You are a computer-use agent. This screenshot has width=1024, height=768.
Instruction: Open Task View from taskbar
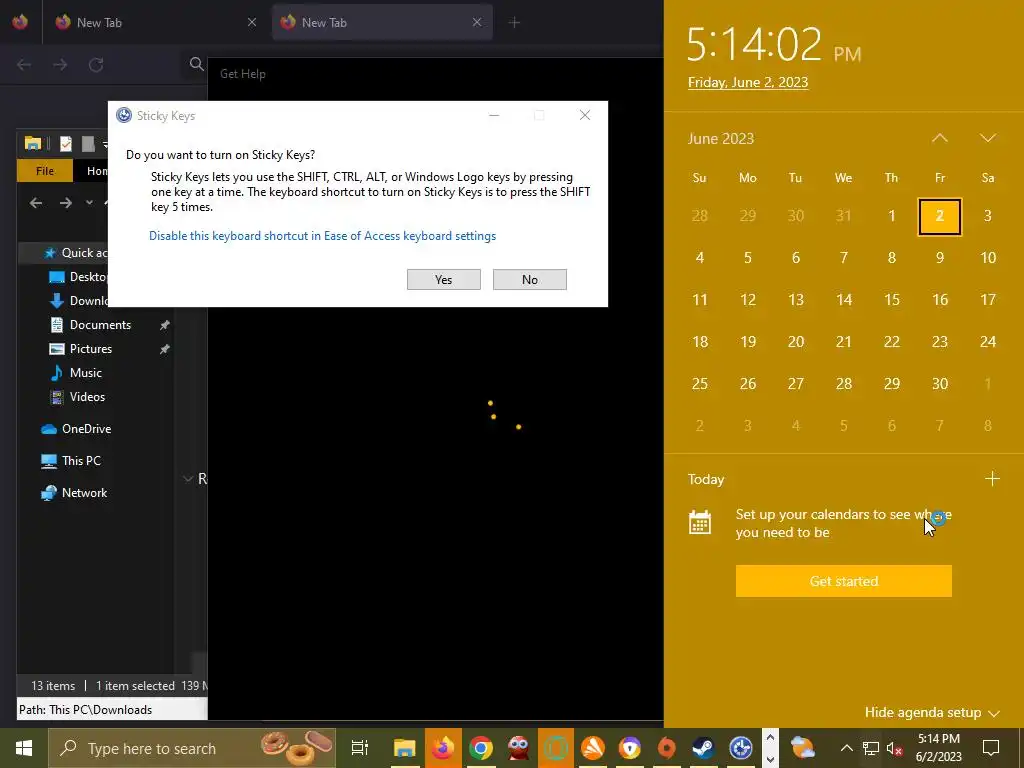pyautogui.click(x=359, y=748)
